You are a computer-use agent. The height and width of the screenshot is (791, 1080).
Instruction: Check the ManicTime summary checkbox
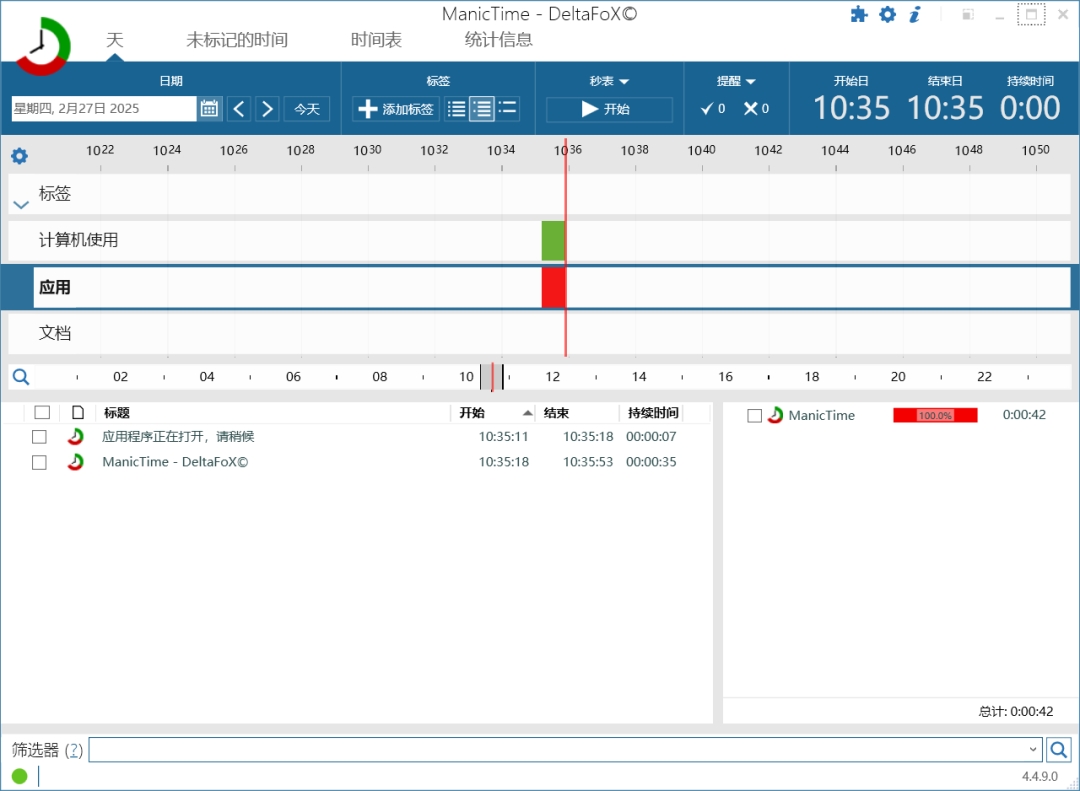755,415
